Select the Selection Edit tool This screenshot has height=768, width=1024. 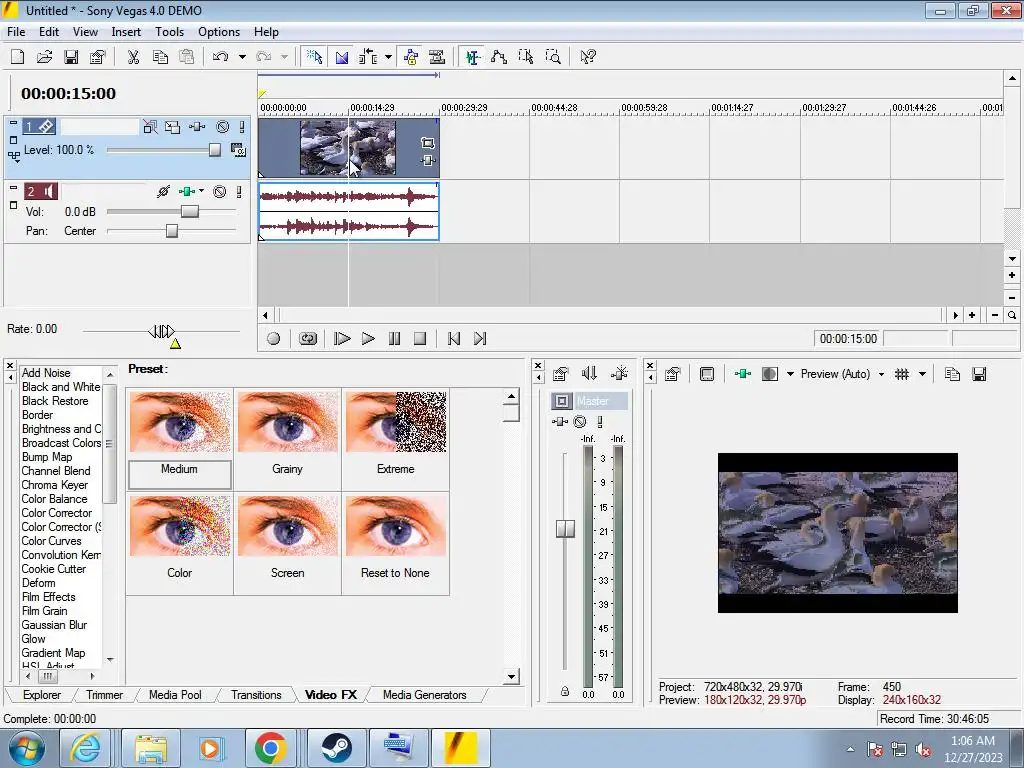click(x=526, y=57)
